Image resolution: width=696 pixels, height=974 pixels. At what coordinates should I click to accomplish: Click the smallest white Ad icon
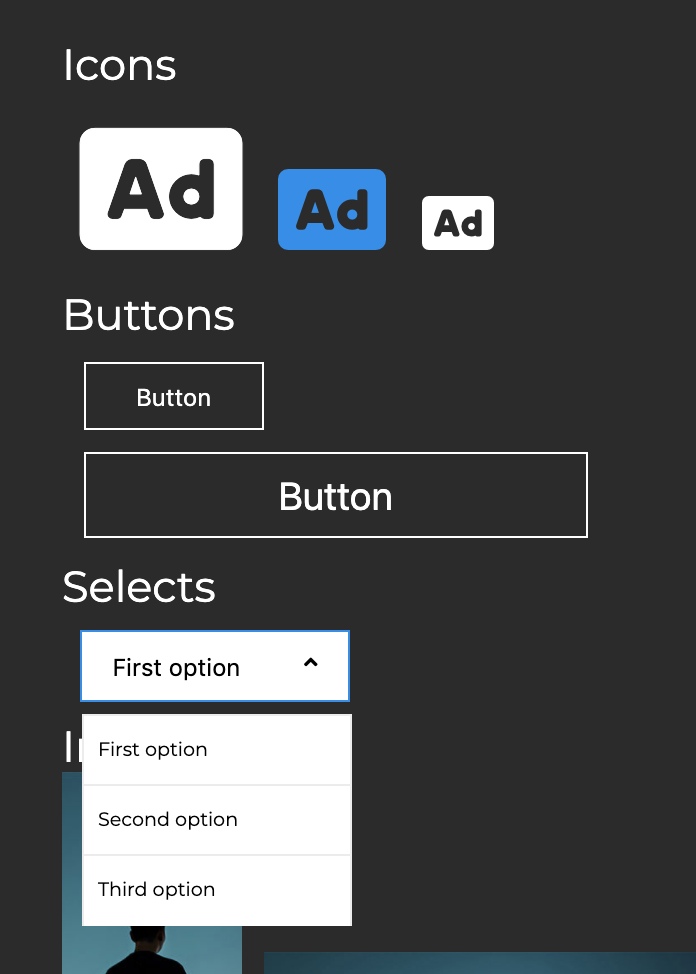tap(458, 223)
